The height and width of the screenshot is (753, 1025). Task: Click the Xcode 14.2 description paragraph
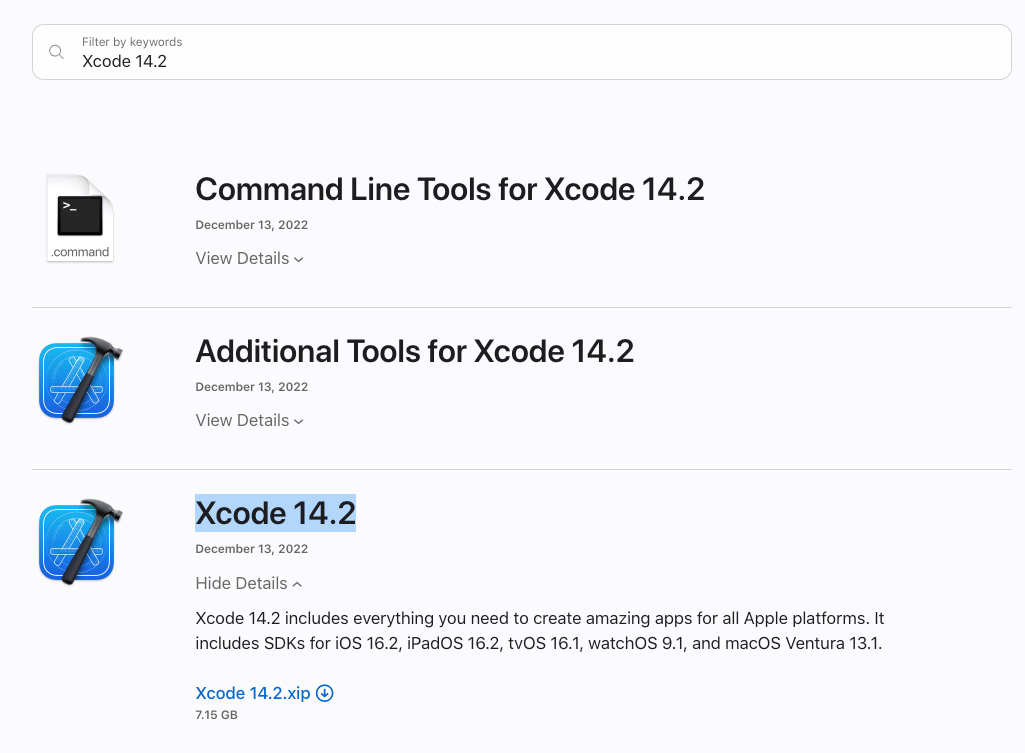coord(539,631)
